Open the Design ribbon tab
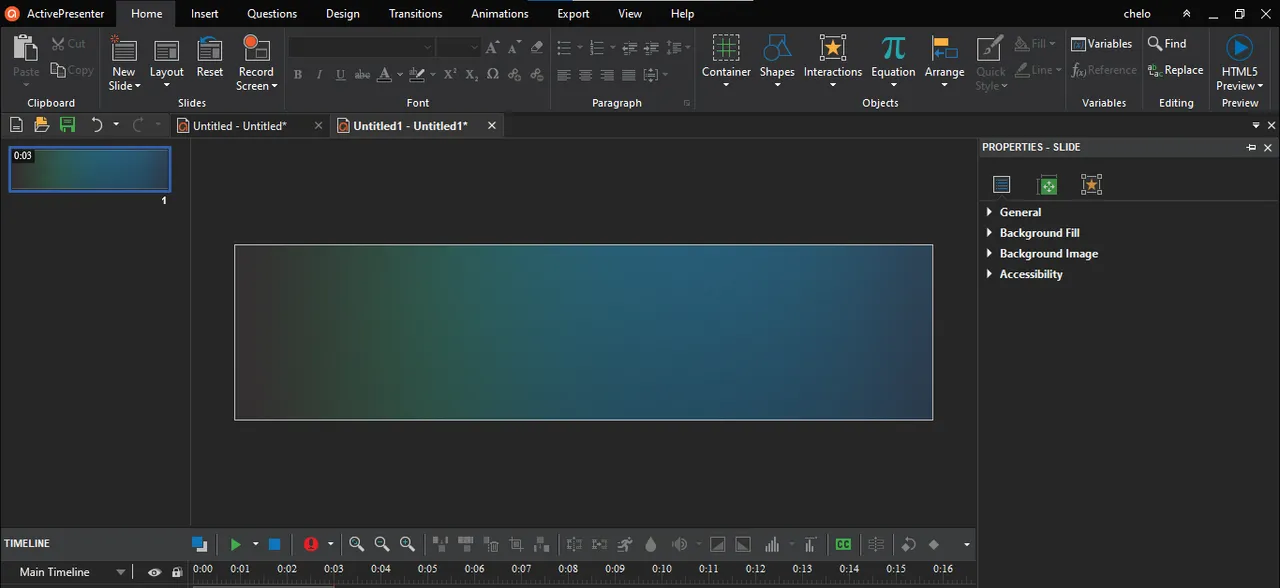Screen dimensions: 1280x588 coord(343,14)
